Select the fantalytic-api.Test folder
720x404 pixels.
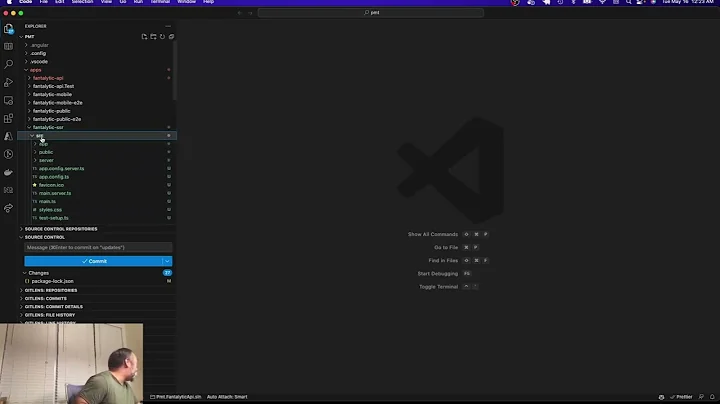53,86
